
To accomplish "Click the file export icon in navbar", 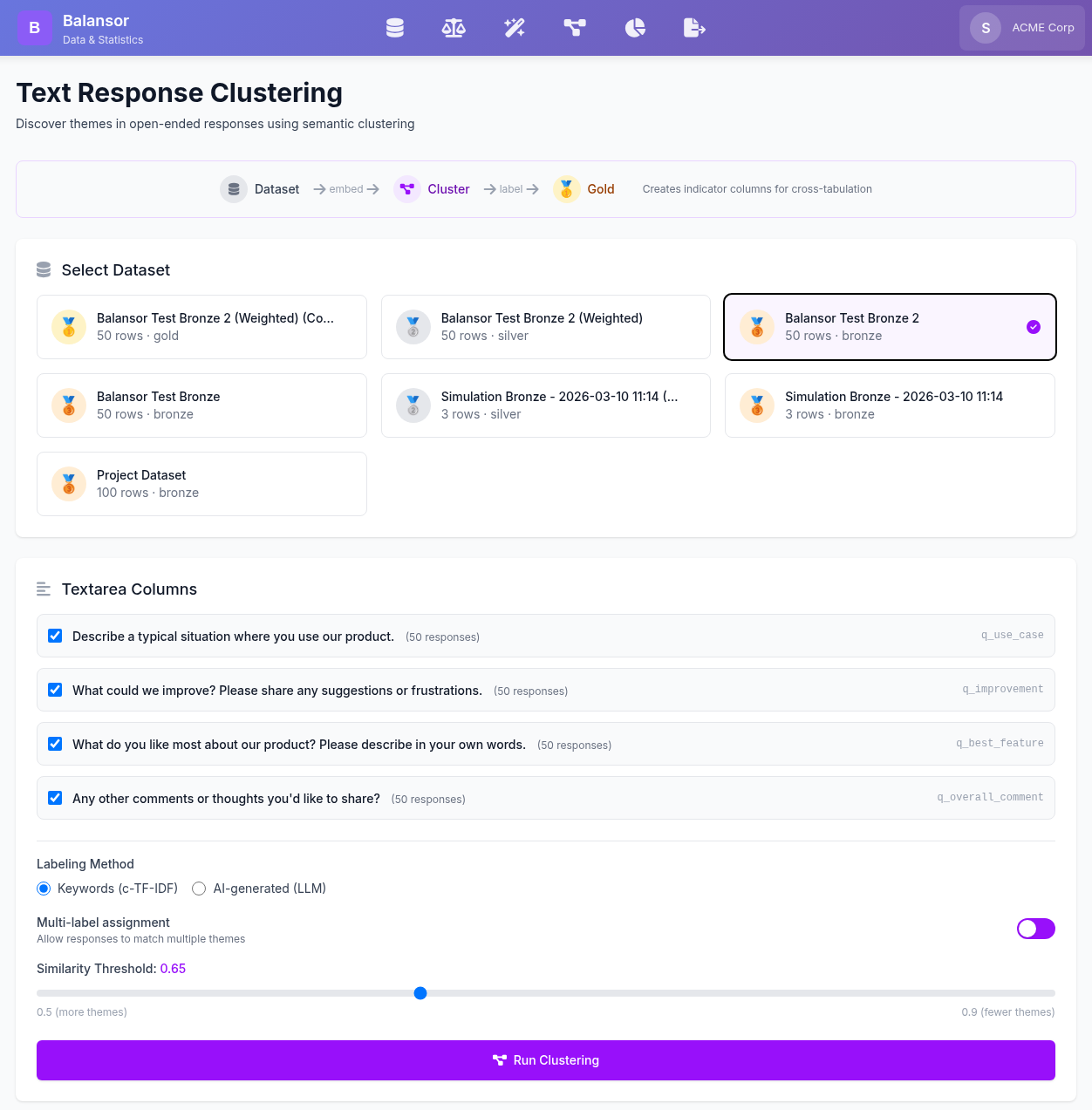I will click(x=694, y=28).
